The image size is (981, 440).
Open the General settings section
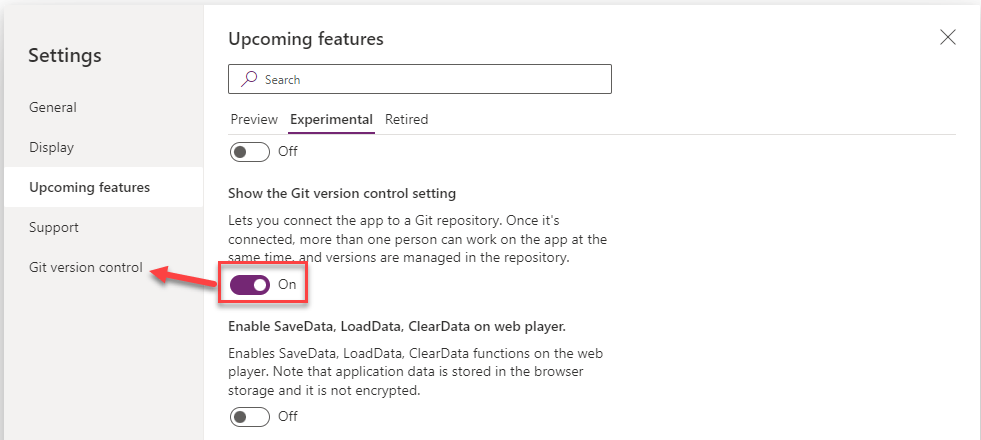53,107
